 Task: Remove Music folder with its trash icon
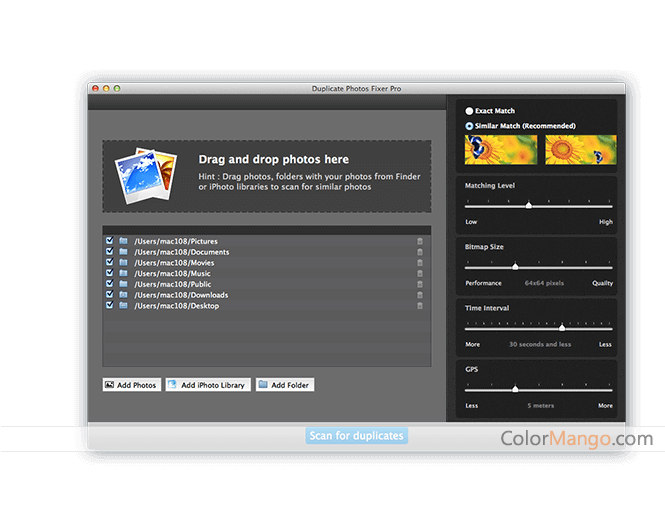(420, 273)
